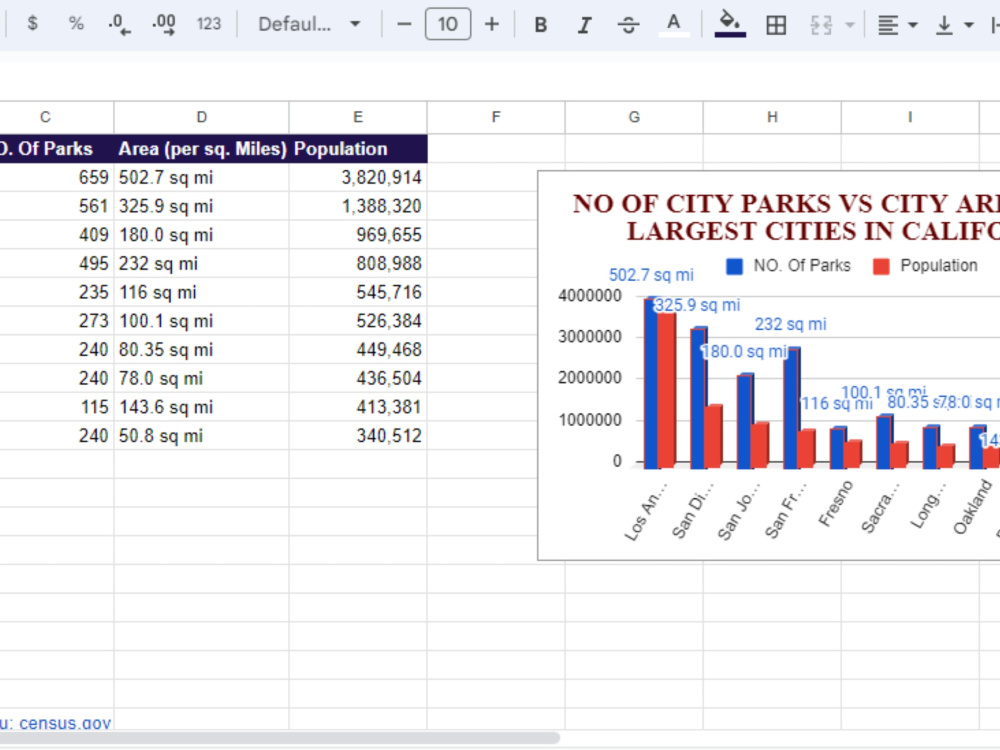Click the Los Angeles blue bar

(x=651, y=383)
